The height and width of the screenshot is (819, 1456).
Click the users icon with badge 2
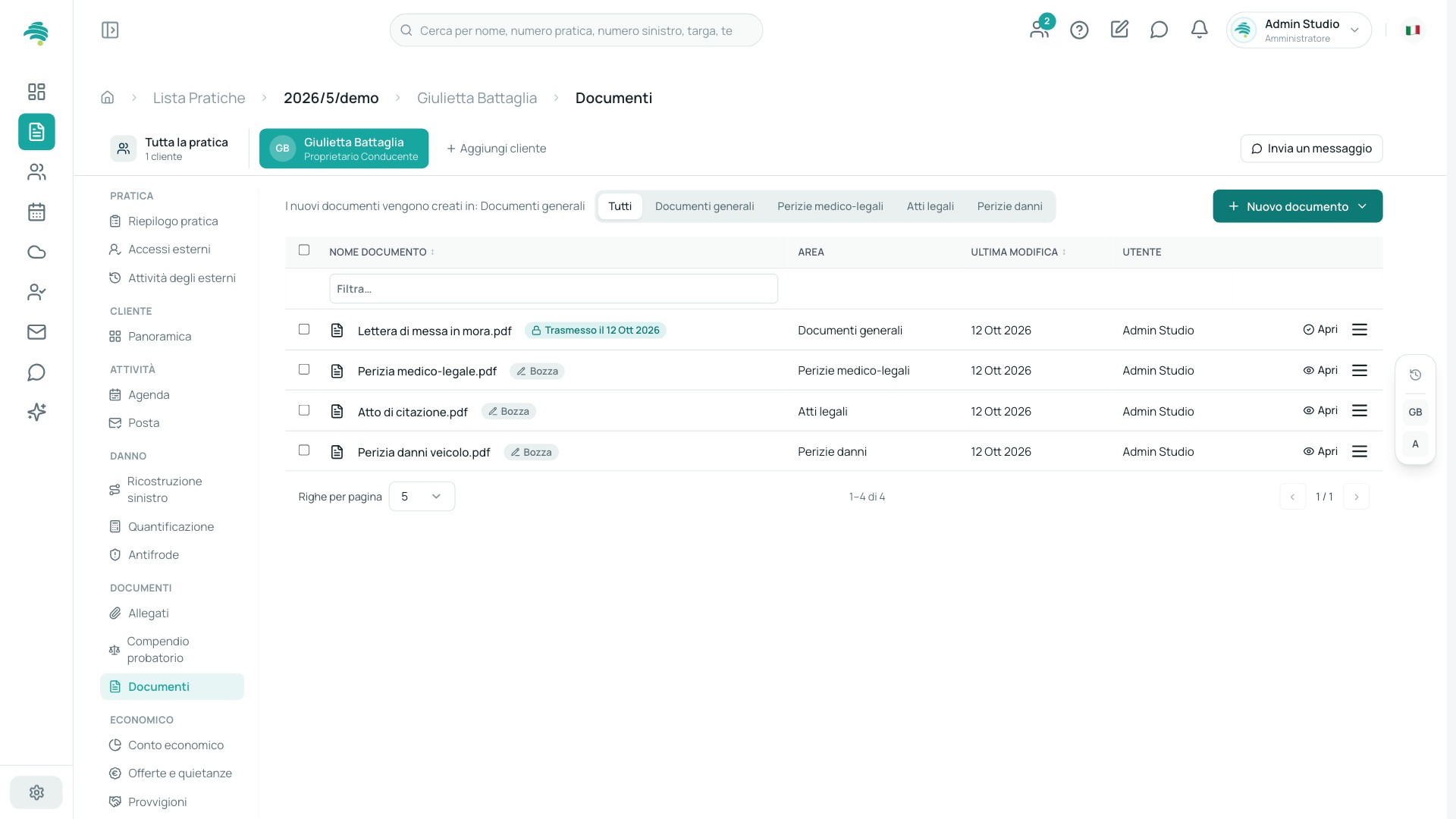point(1040,29)
